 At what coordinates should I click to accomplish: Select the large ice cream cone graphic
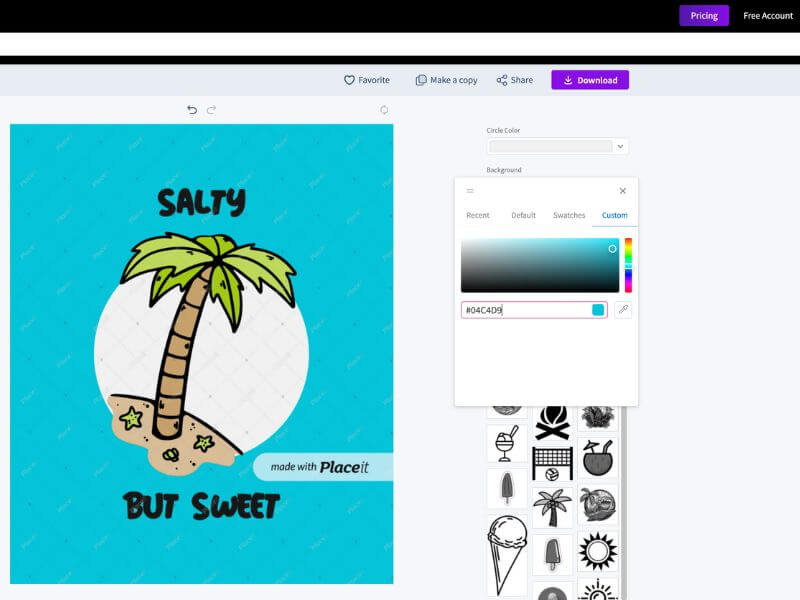point(507,555)
